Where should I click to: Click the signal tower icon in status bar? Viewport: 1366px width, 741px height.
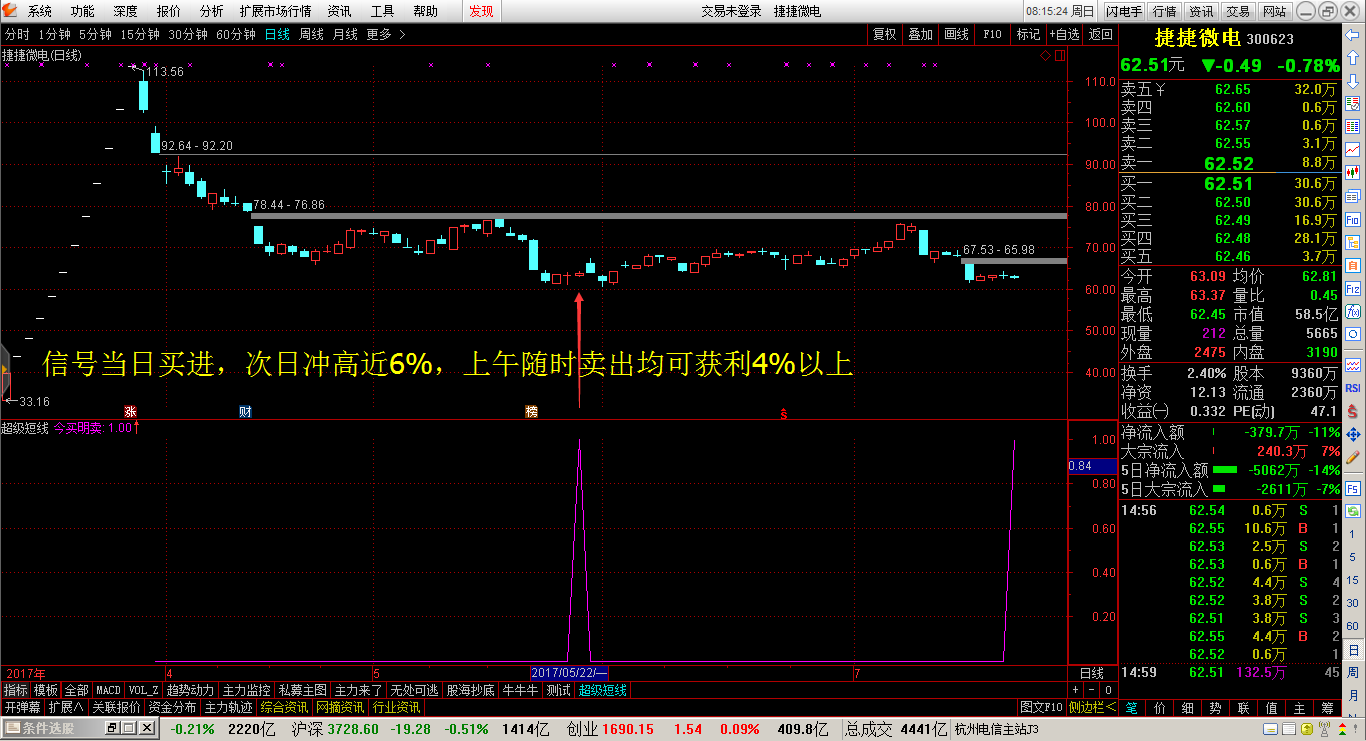[x=1324, y=728]
